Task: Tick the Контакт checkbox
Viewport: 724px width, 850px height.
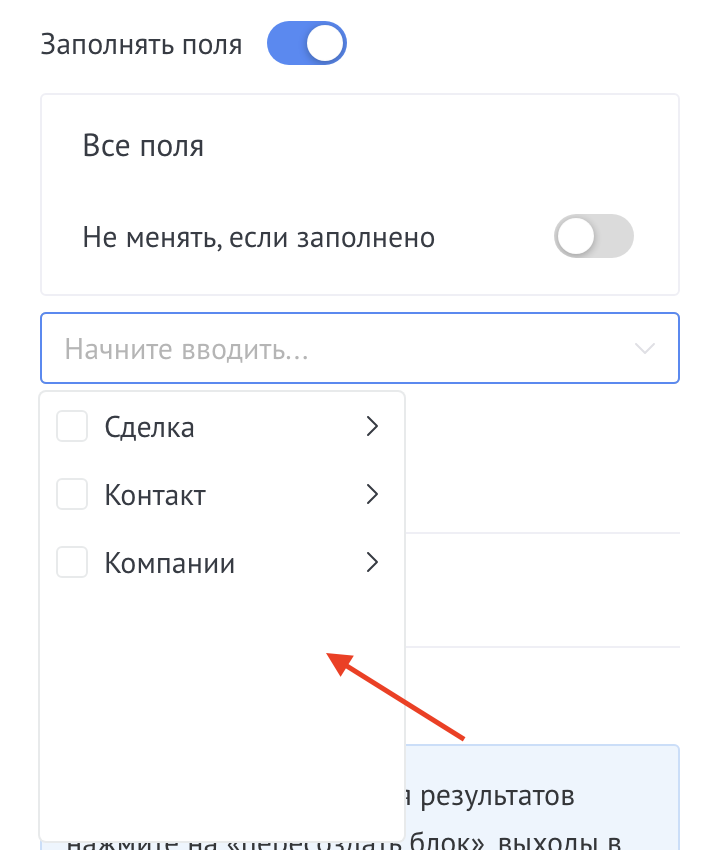Action: [x=72, y=495]
